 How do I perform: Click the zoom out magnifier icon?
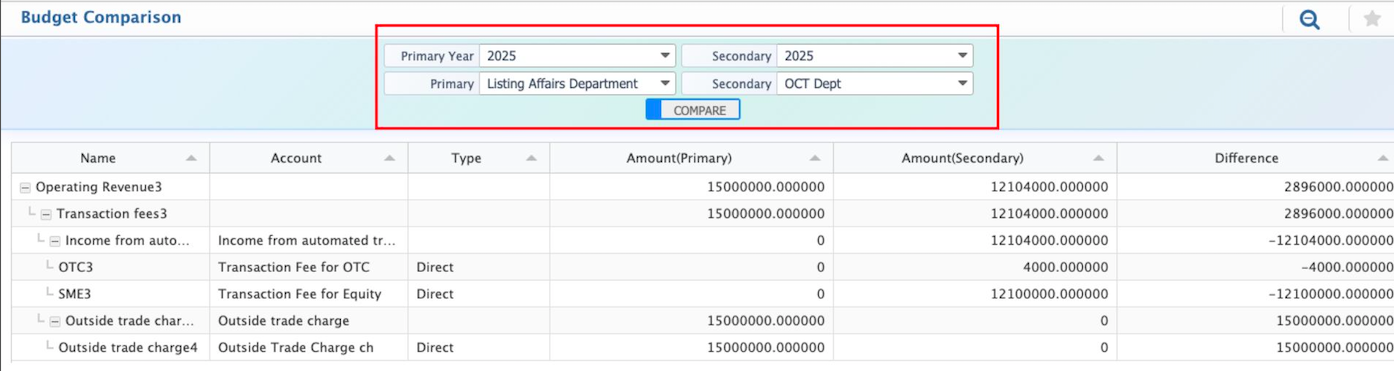(1309, 18)
